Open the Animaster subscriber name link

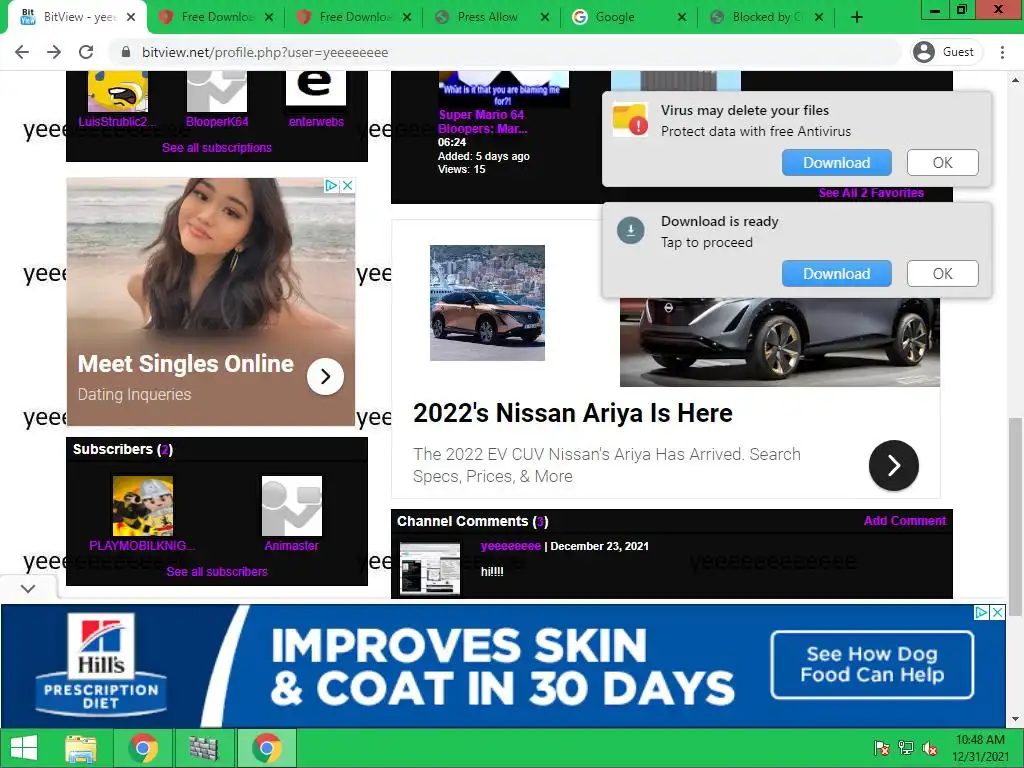pyautogui.click(x=291, y=545)
